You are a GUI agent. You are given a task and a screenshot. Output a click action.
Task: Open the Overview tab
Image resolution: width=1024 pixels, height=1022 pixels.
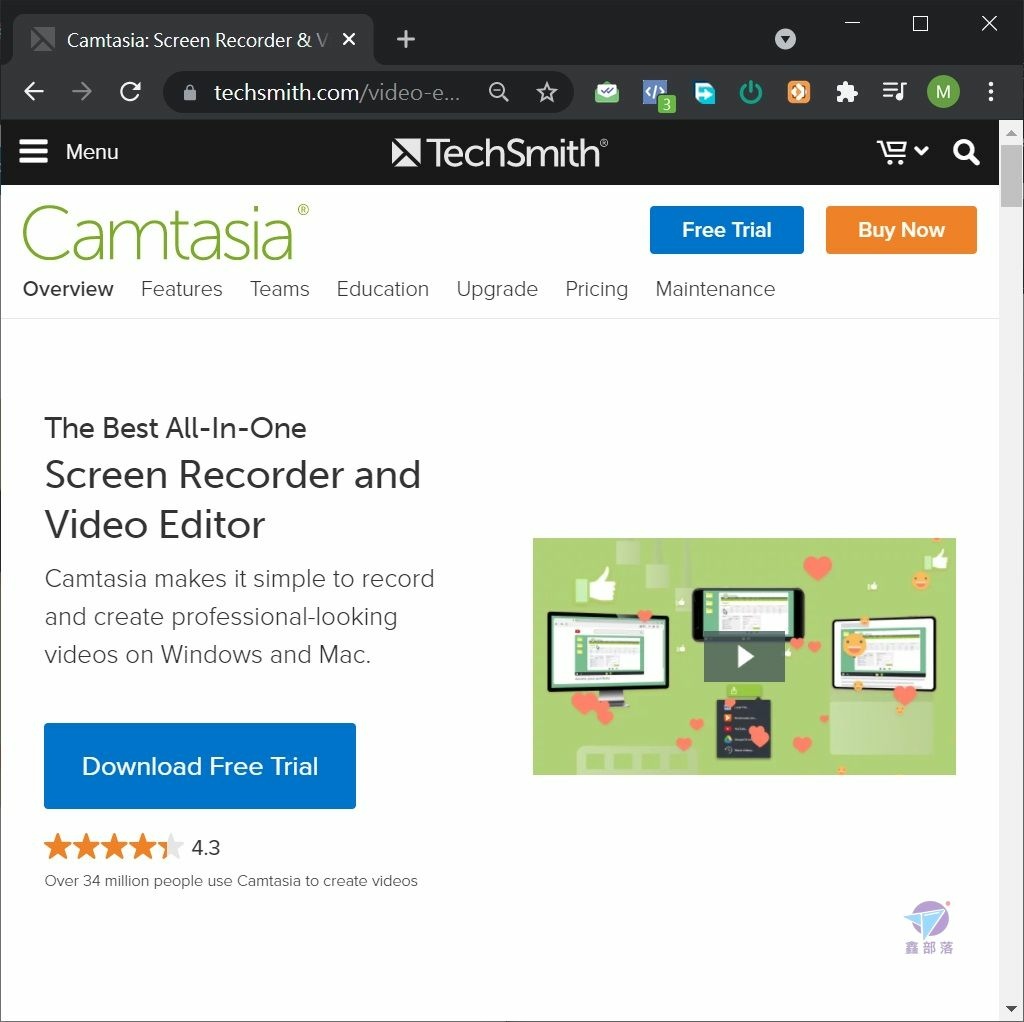point(68,289)
